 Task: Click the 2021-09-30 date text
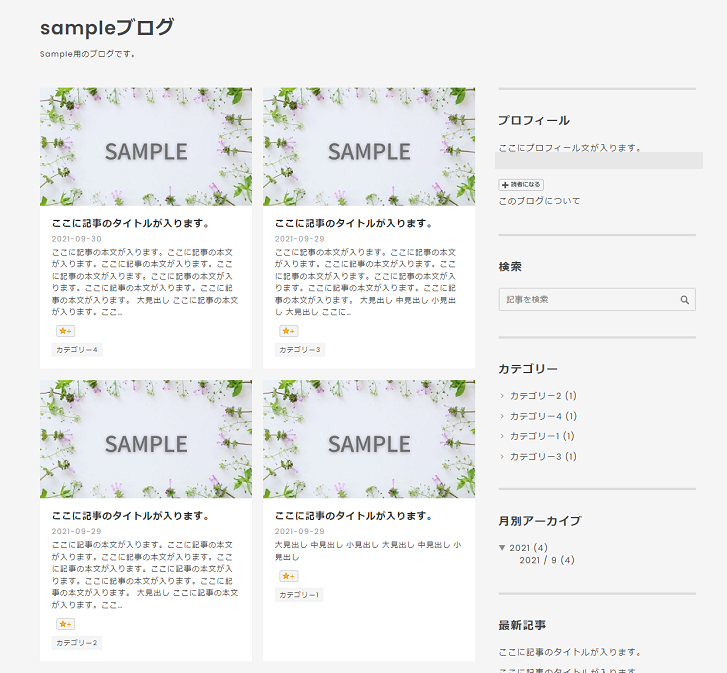[x=77, y=239]
